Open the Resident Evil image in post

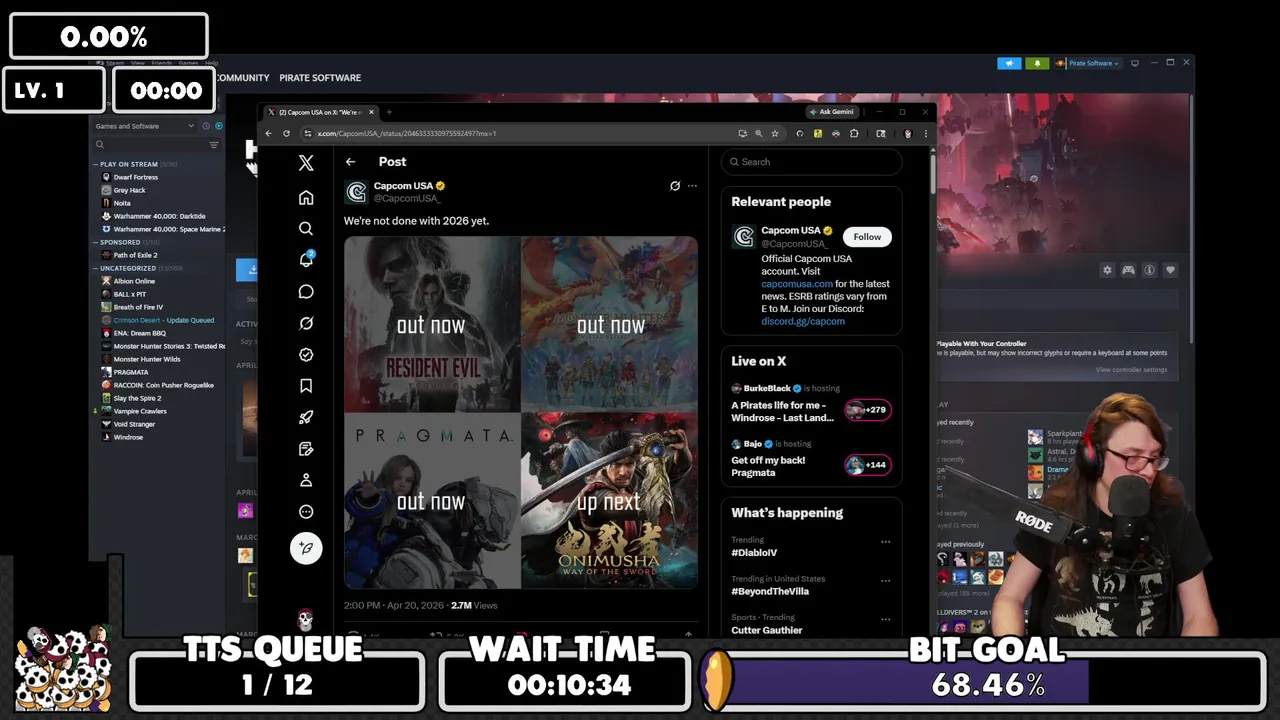pos(432,324)
